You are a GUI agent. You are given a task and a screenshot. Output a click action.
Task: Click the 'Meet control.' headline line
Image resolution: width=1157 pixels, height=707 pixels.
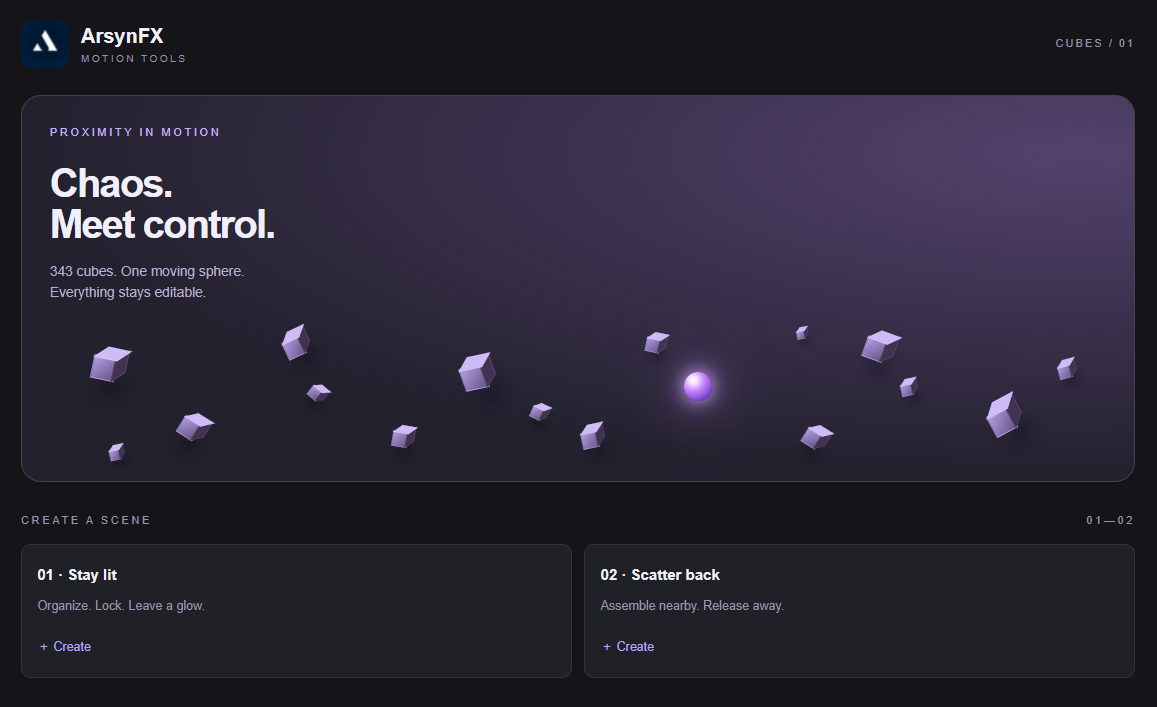click(162, 224)
